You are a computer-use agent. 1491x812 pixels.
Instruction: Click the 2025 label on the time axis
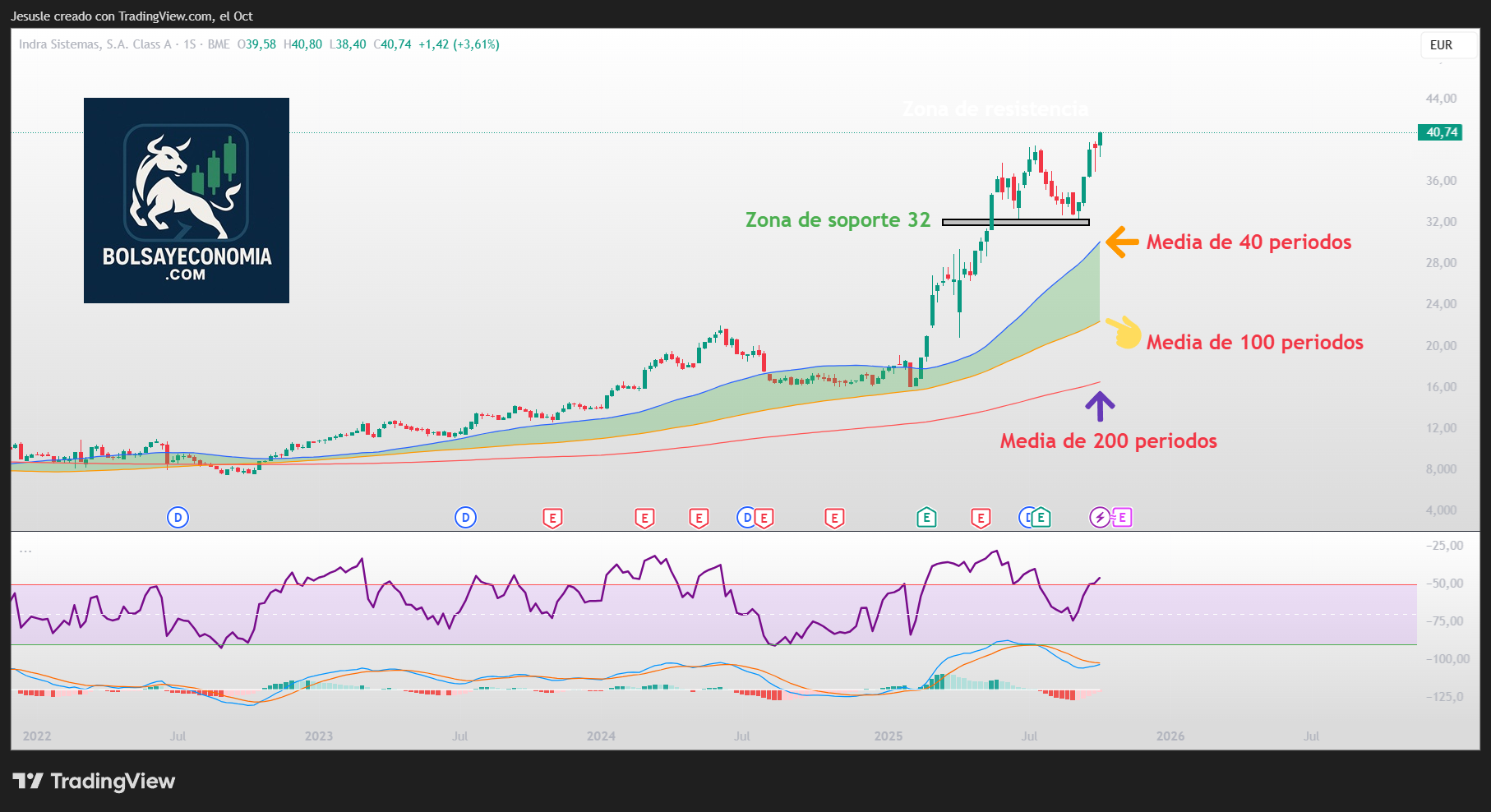coord(889,736)
